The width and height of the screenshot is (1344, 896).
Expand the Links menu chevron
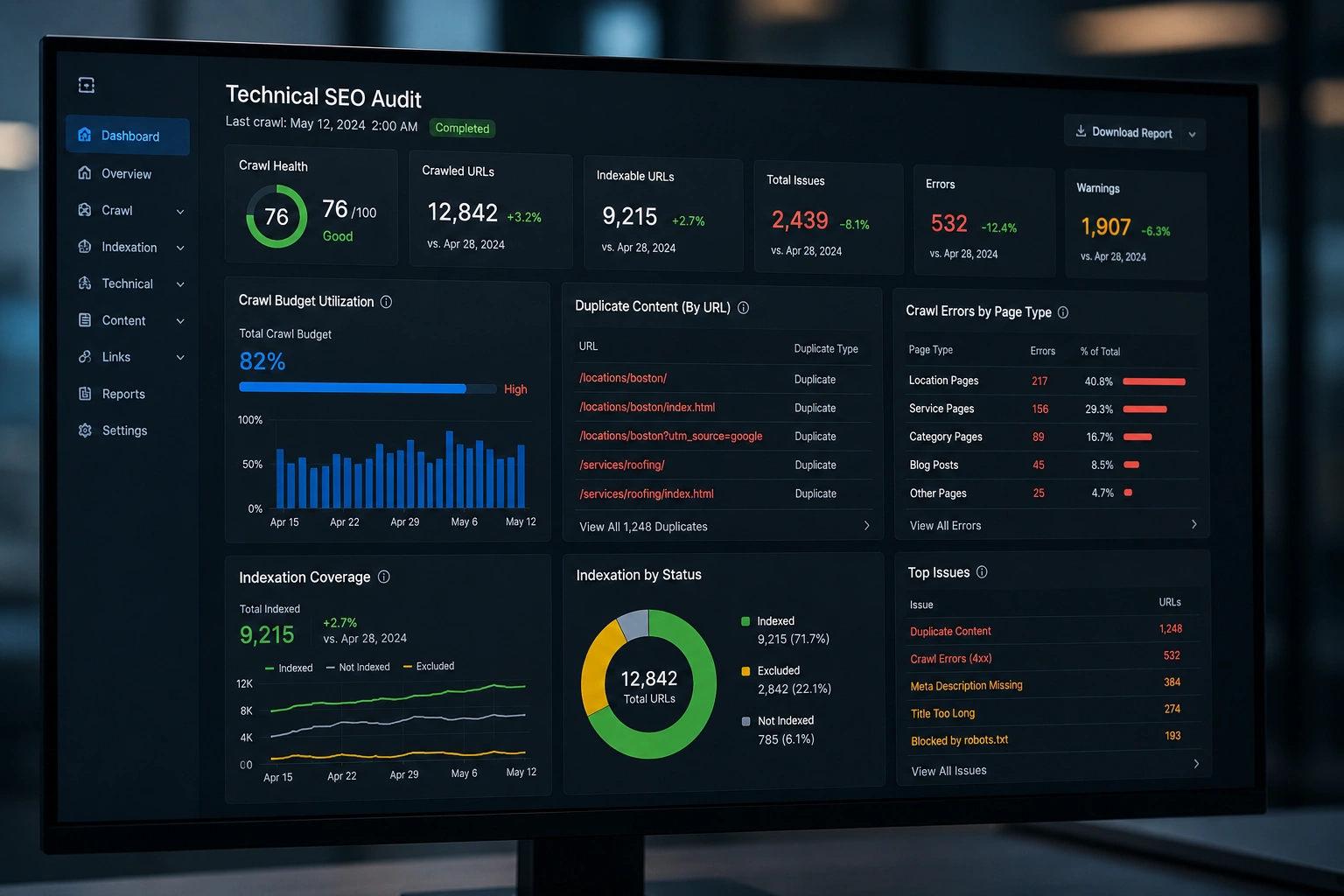tap(180, 357)
